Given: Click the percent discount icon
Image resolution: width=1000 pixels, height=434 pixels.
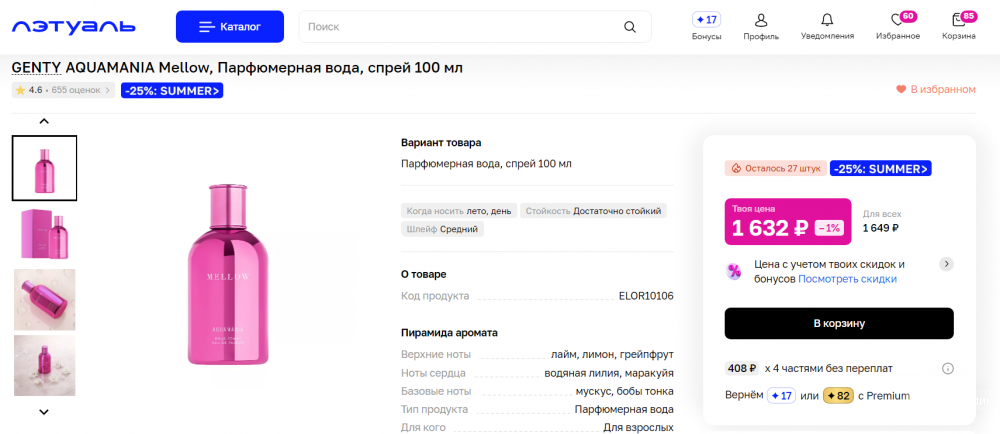Looking at the screenshot, I should pyautogui.click(x=734, y=271).
